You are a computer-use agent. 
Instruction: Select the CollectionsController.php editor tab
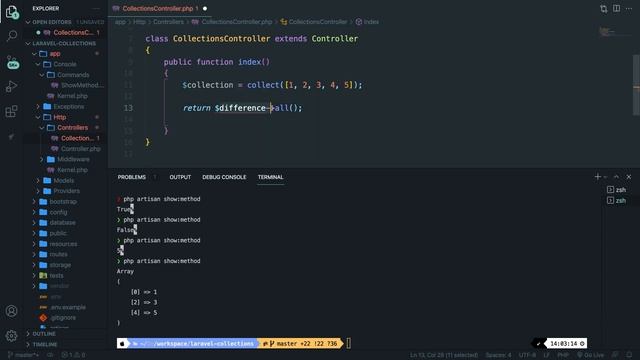[x=159, y=9]
